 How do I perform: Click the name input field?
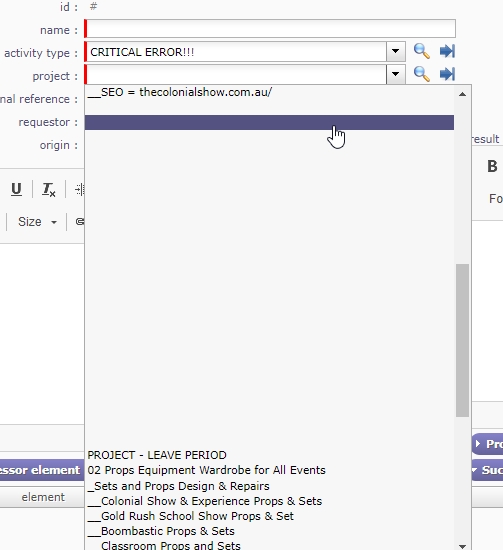[x=270, y=29]
